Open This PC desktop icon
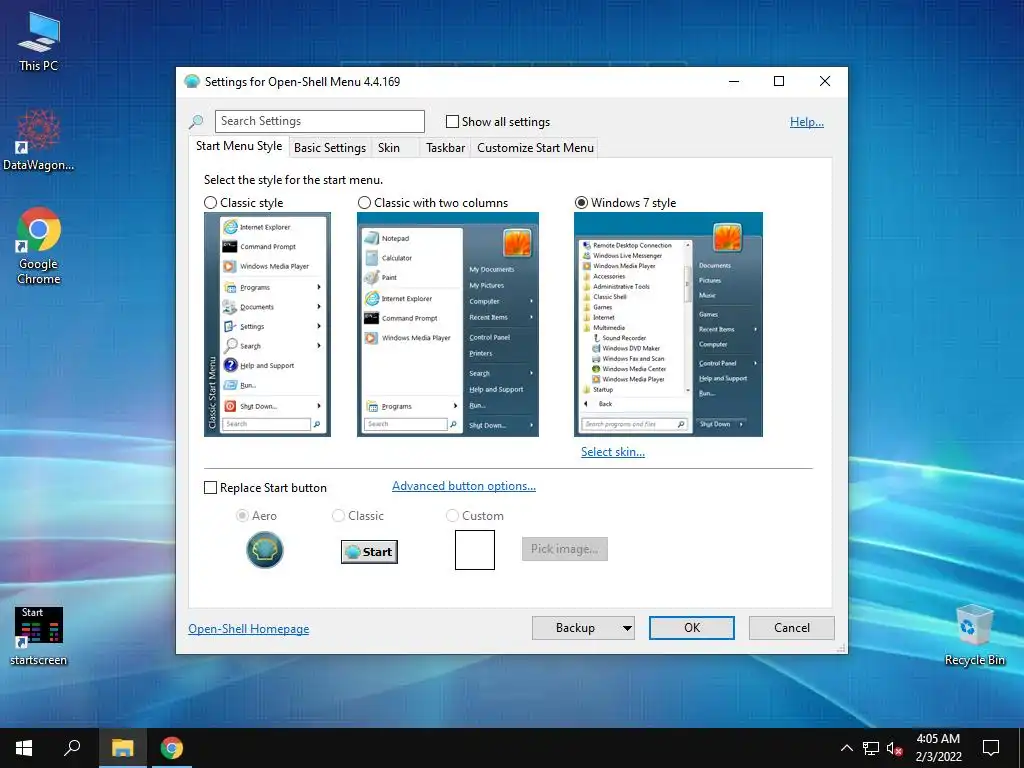The width and height of the screenshot is (1024, 768). pos(39,40)
